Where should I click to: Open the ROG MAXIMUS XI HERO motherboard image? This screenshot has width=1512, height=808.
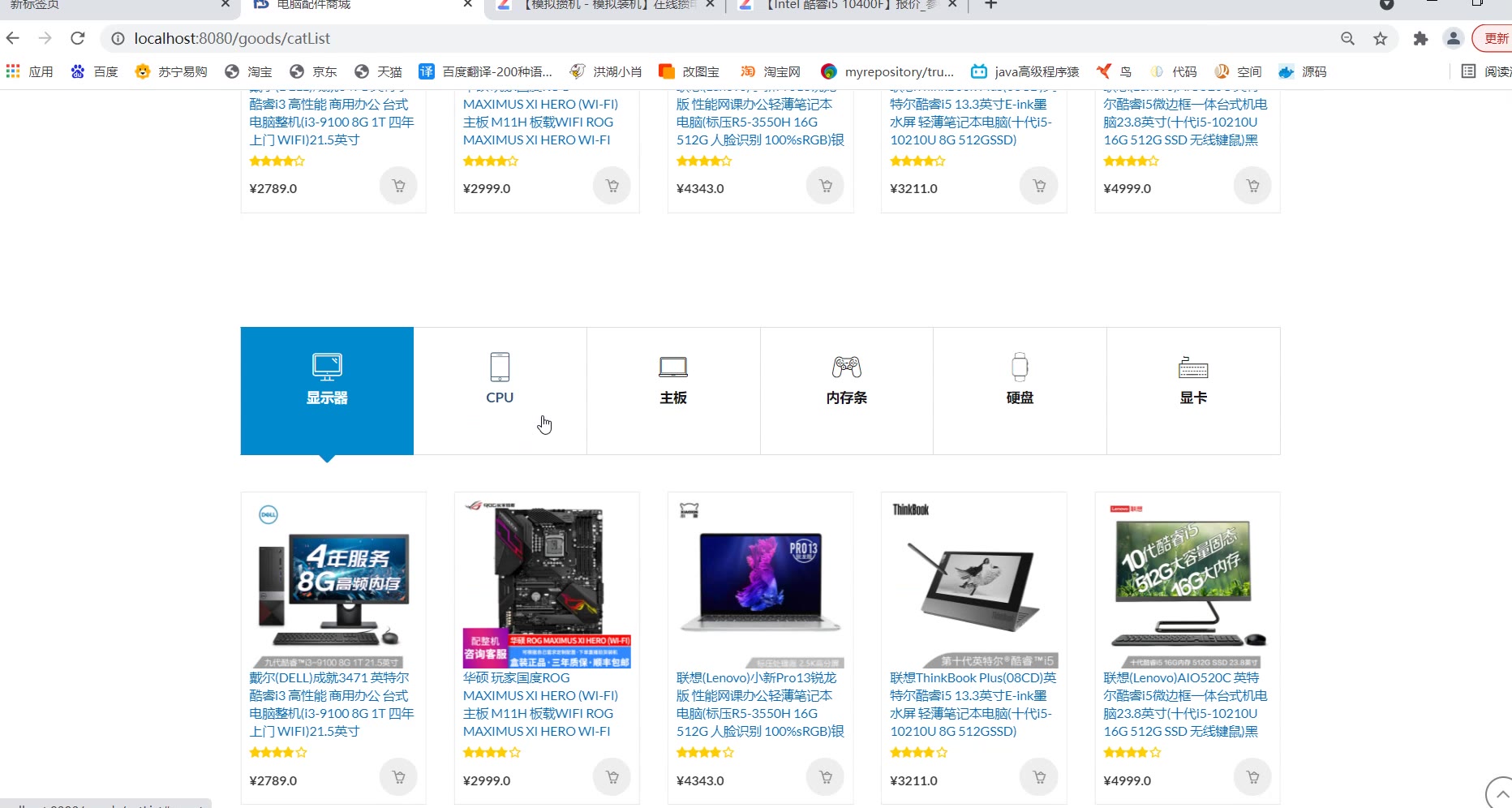547,584
